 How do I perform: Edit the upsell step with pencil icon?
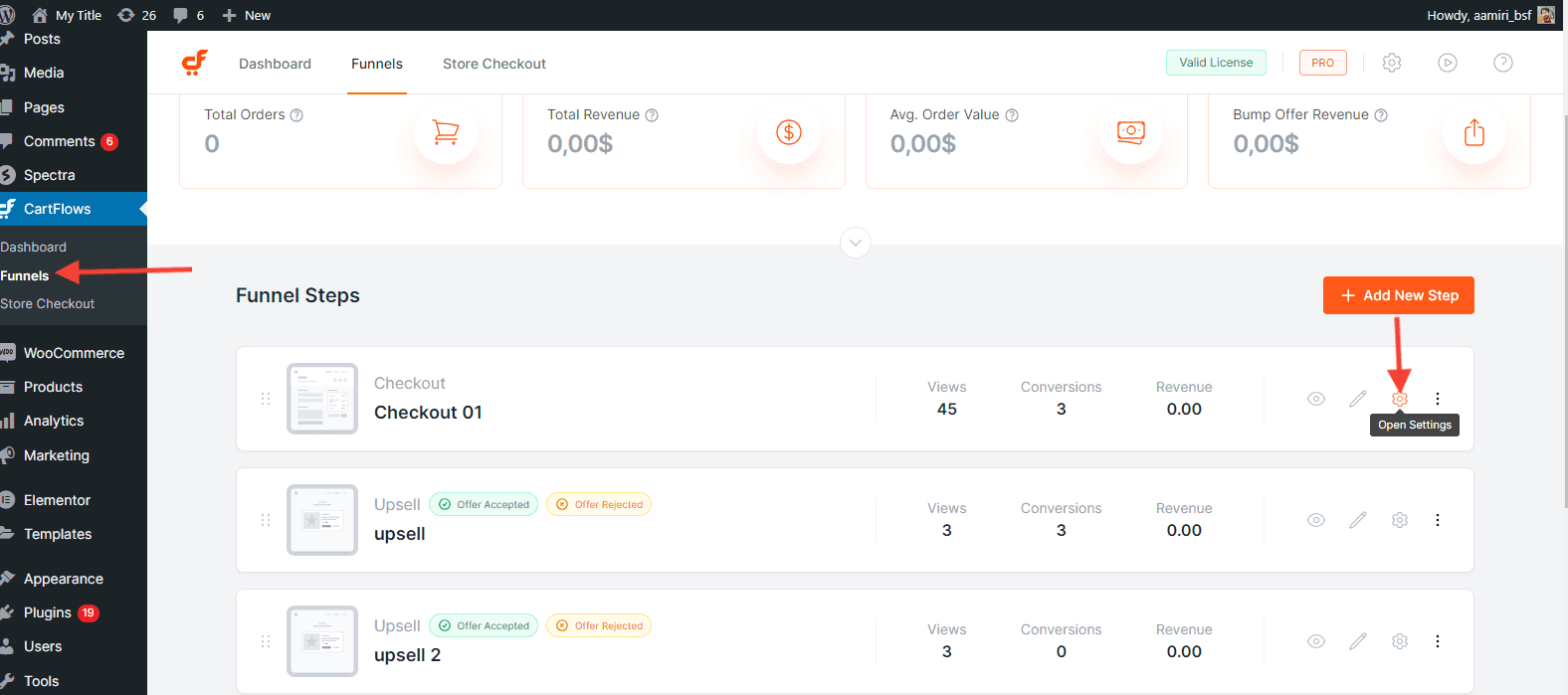click(1357, 520)
